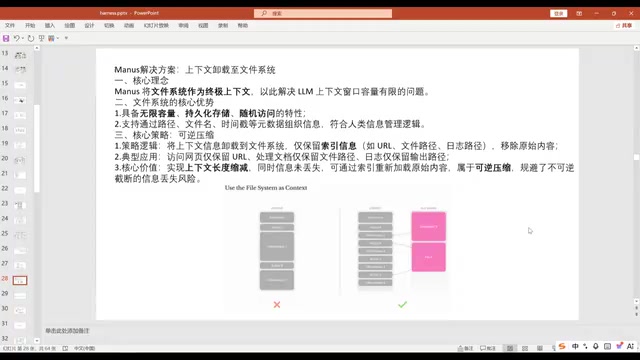Switch to the 切换 (Transitions) ribbon tab
Screen dimensions: 640x360
109,25
